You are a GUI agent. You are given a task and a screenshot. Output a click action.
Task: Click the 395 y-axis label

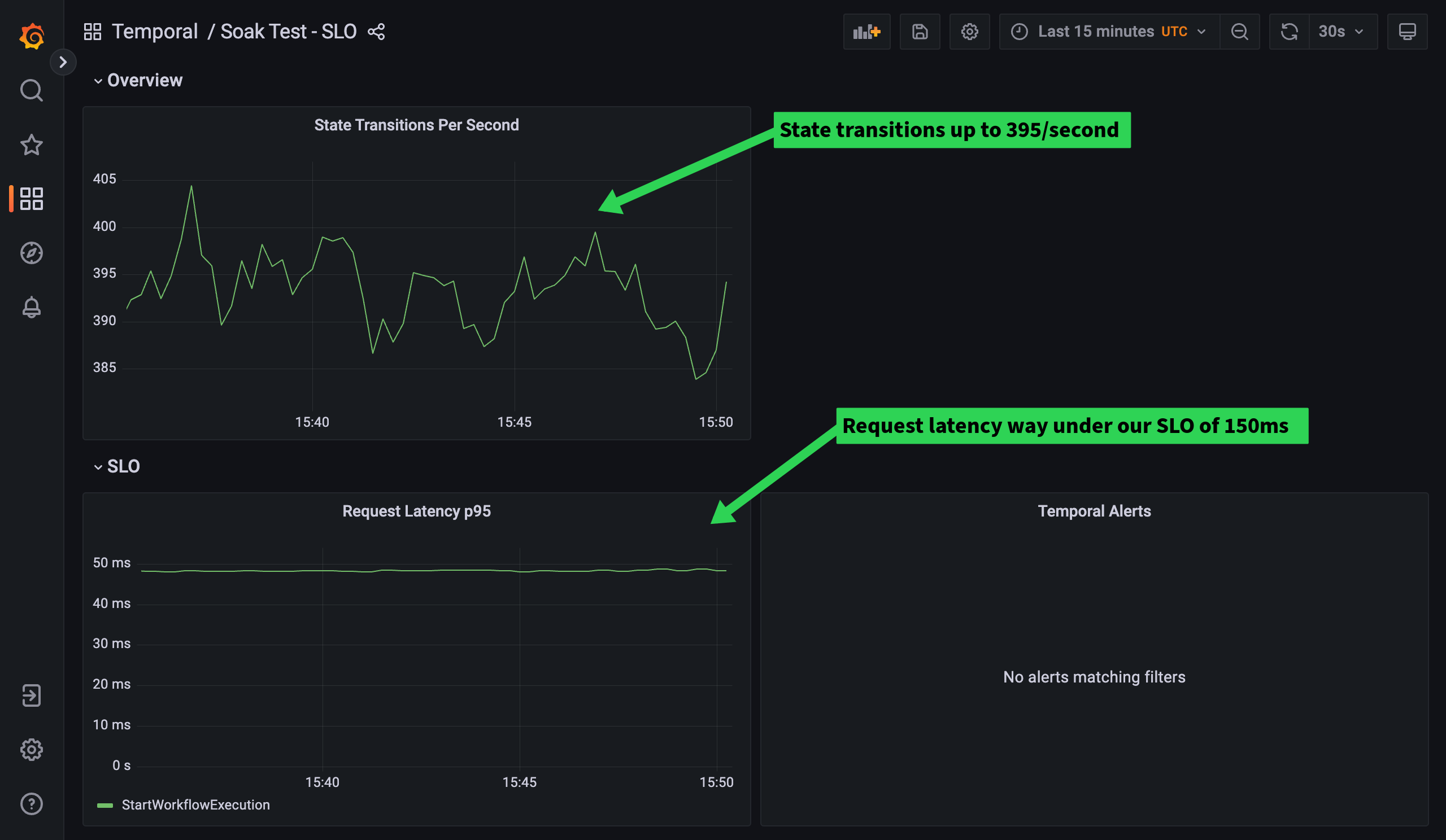point(104,273)
